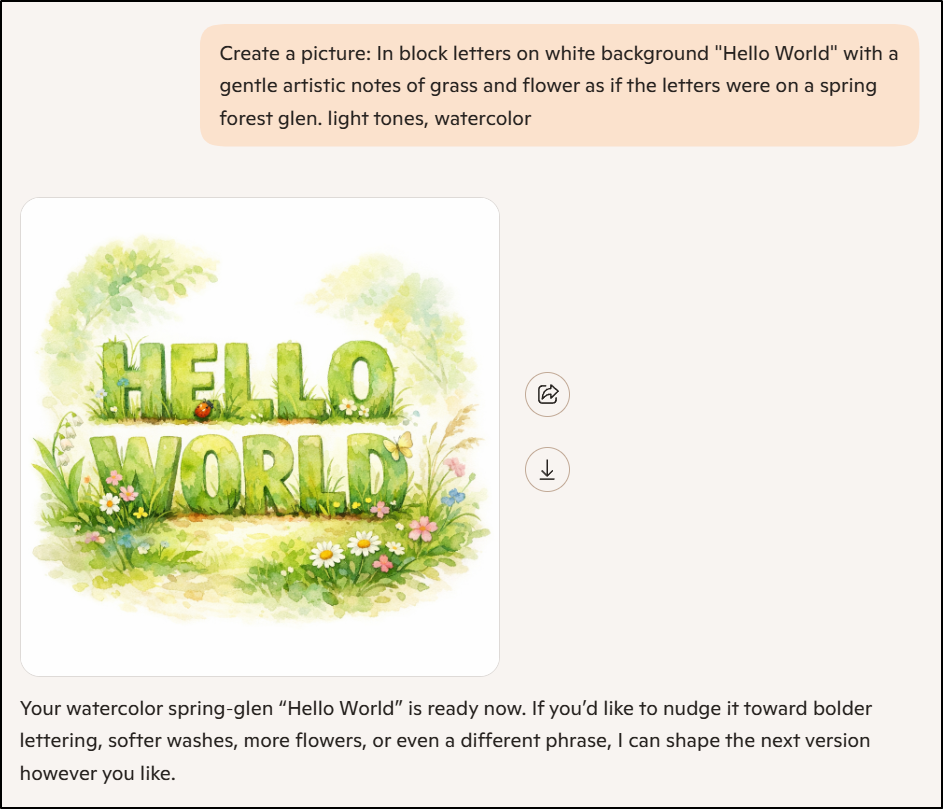This screenshot has height=809, width=943.
Task: Download the generated Hello World image
Action: (547, 469)
